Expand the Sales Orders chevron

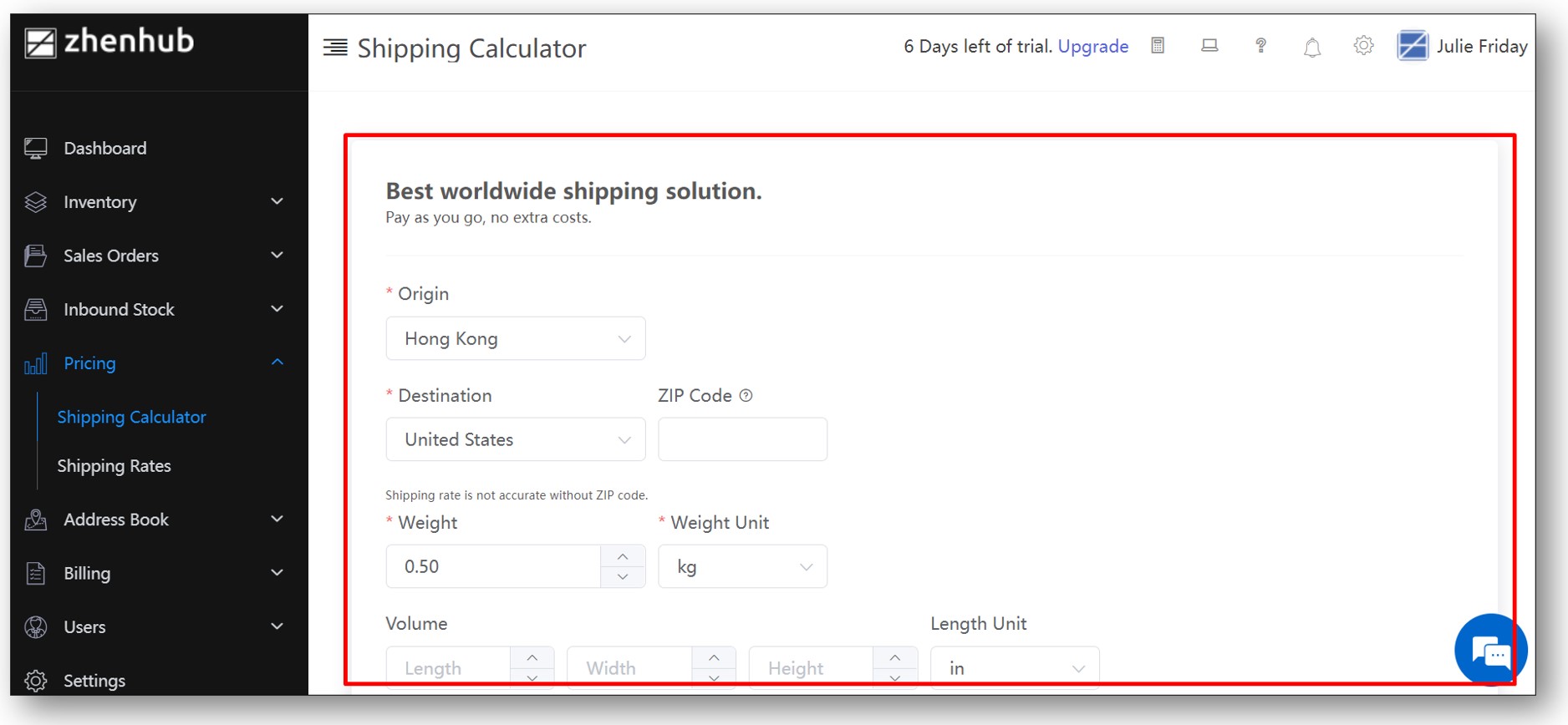(x=277, y=255)
